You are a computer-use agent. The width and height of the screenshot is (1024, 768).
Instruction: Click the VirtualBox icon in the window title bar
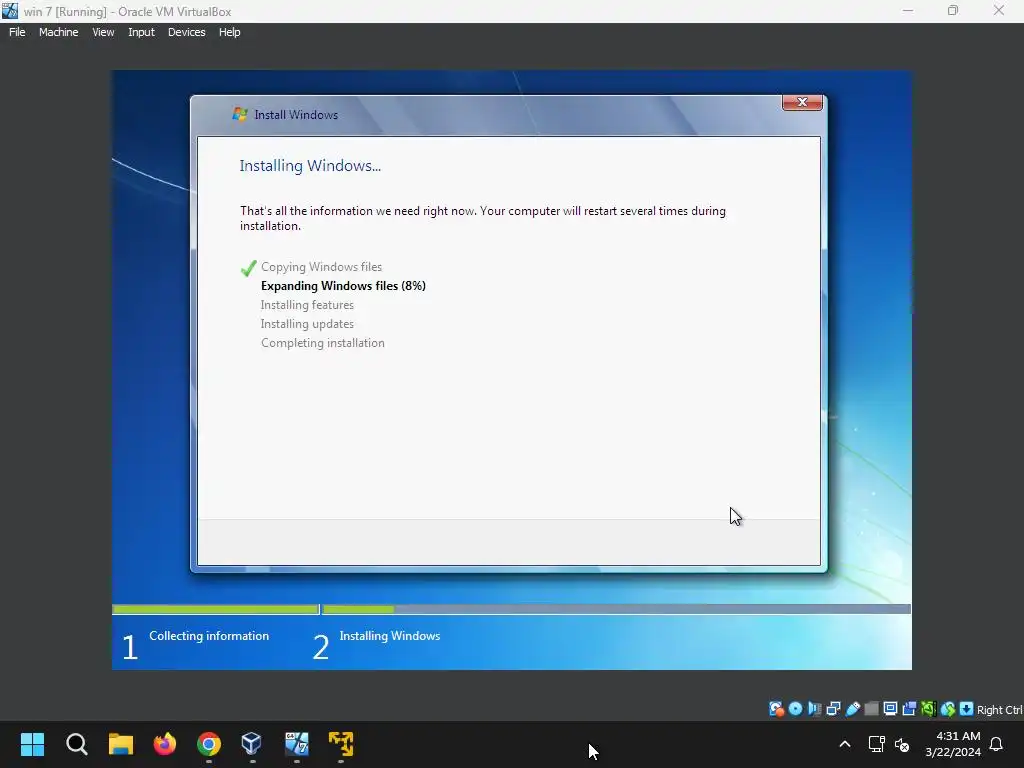[10, 11]
